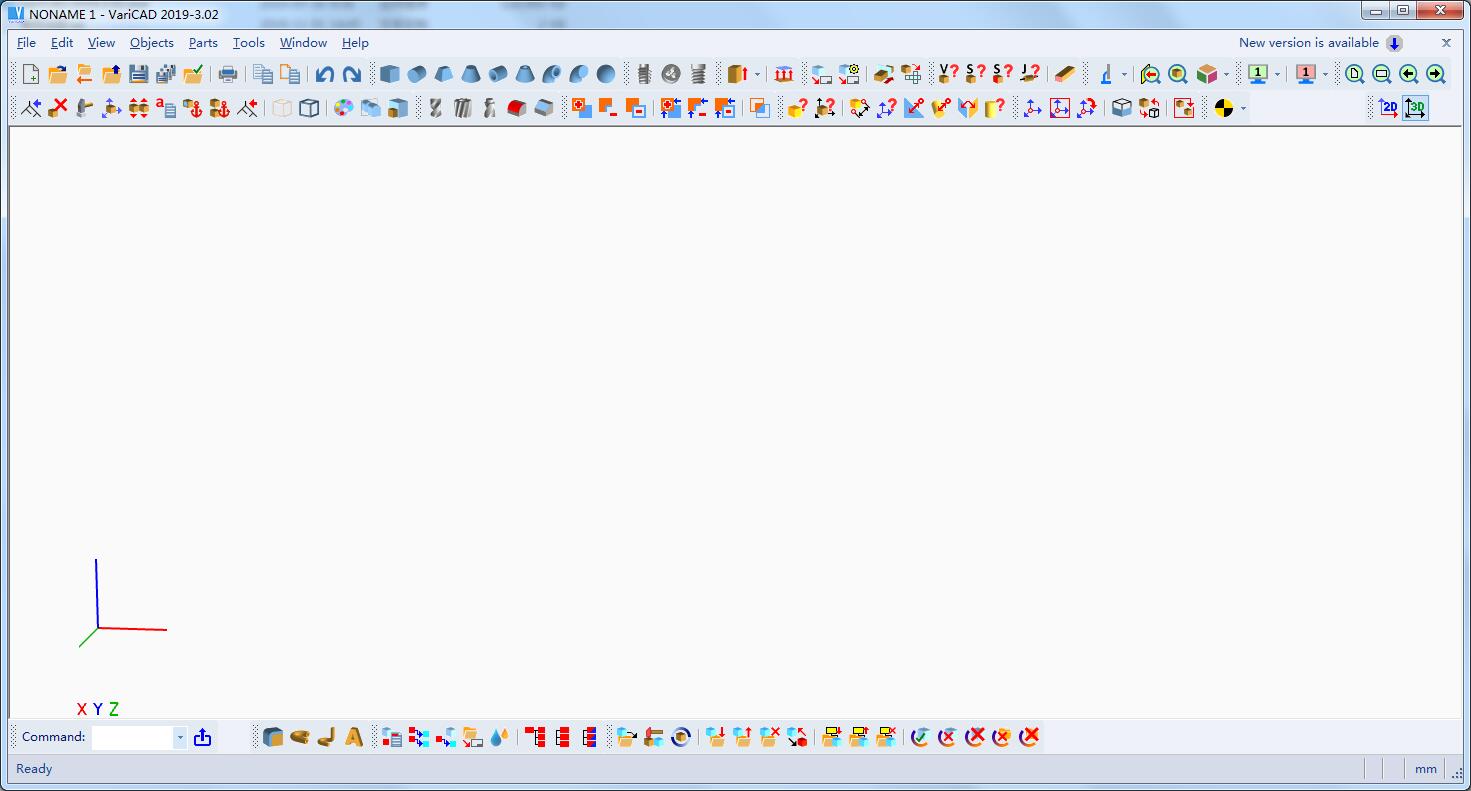This screenshot has height=791, width=1471.
Task: Select the wireframe cube display icon
Action: (x=310, y=107)
